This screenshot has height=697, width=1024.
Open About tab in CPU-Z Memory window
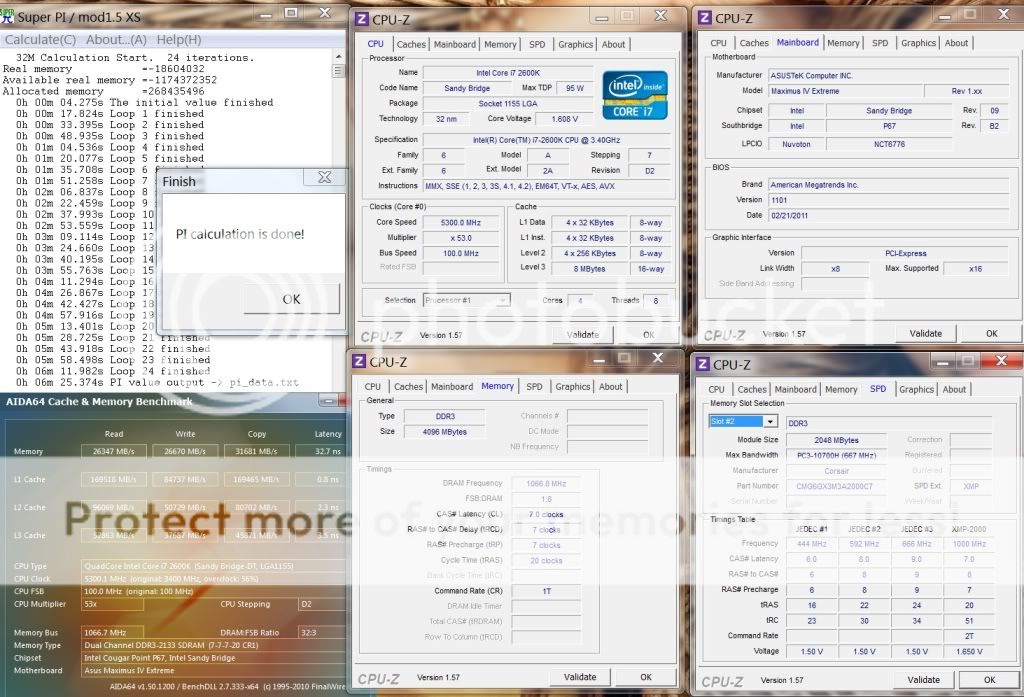coord(611,387)
